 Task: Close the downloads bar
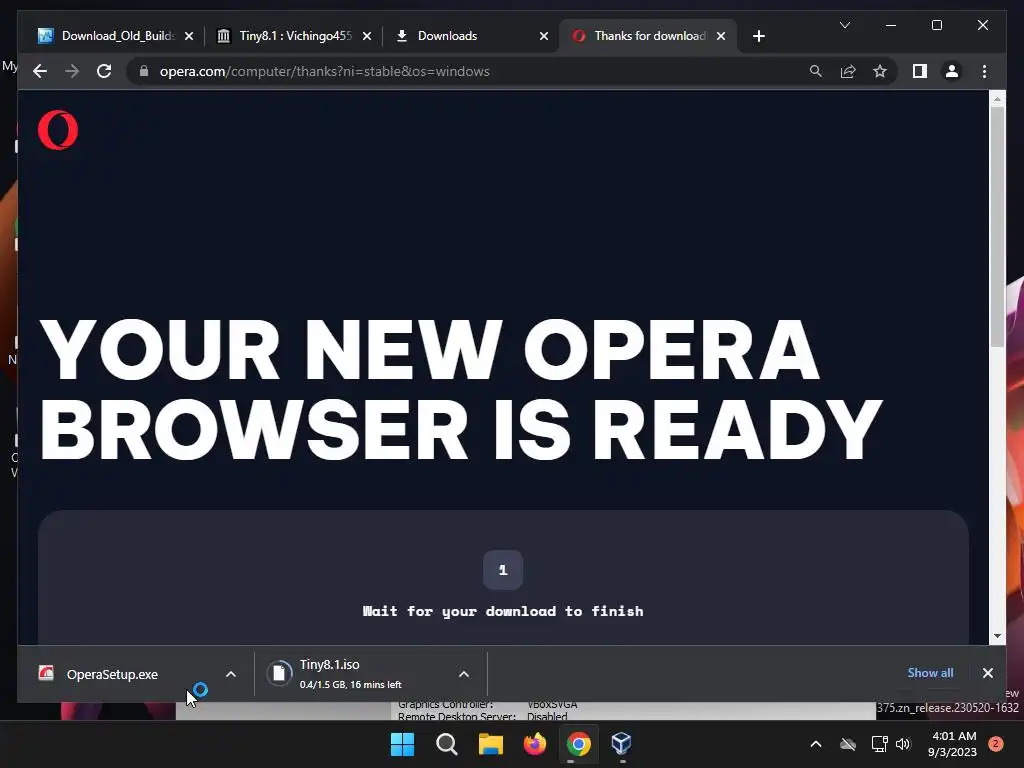coord(987,673)
